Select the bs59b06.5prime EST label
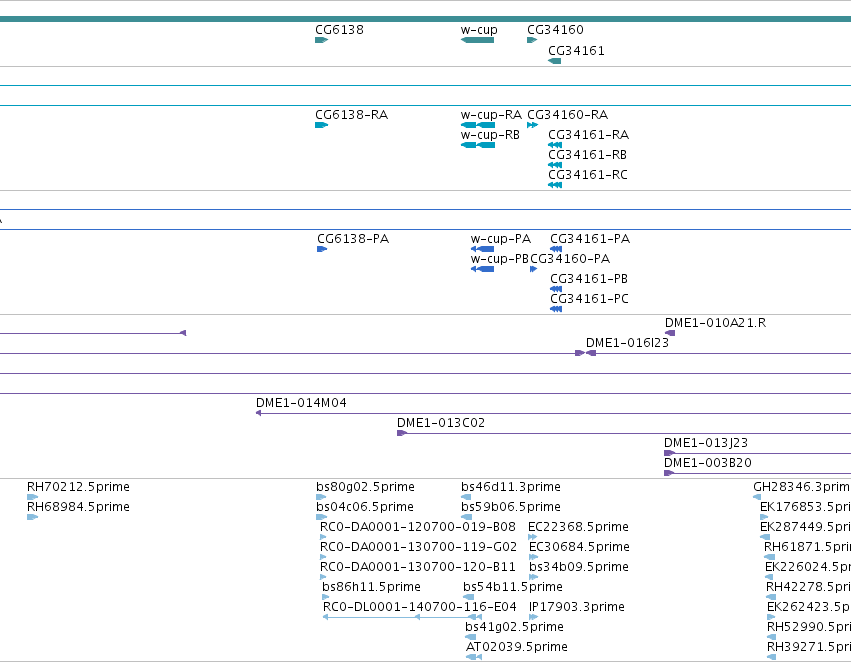Screen dimensions: 851x662 (x=511, y=507)
